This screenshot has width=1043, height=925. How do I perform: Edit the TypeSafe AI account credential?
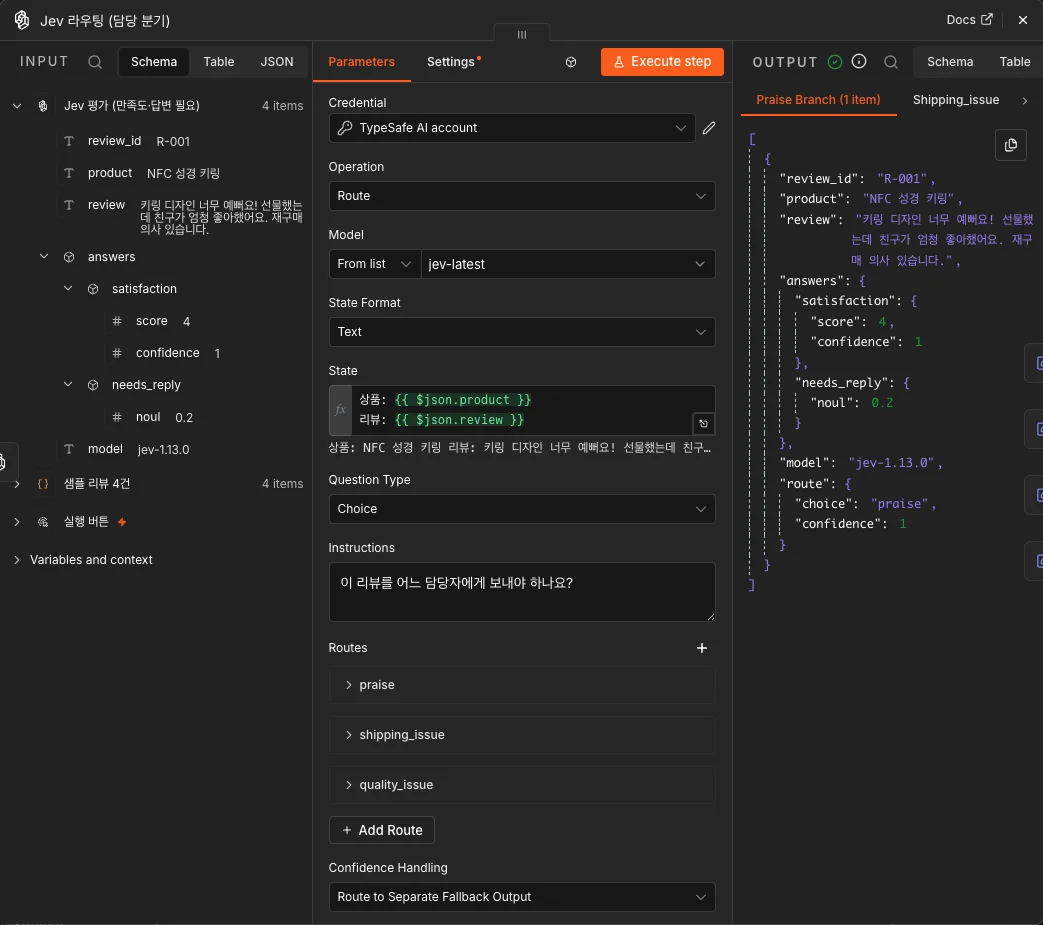pos(709,128)
